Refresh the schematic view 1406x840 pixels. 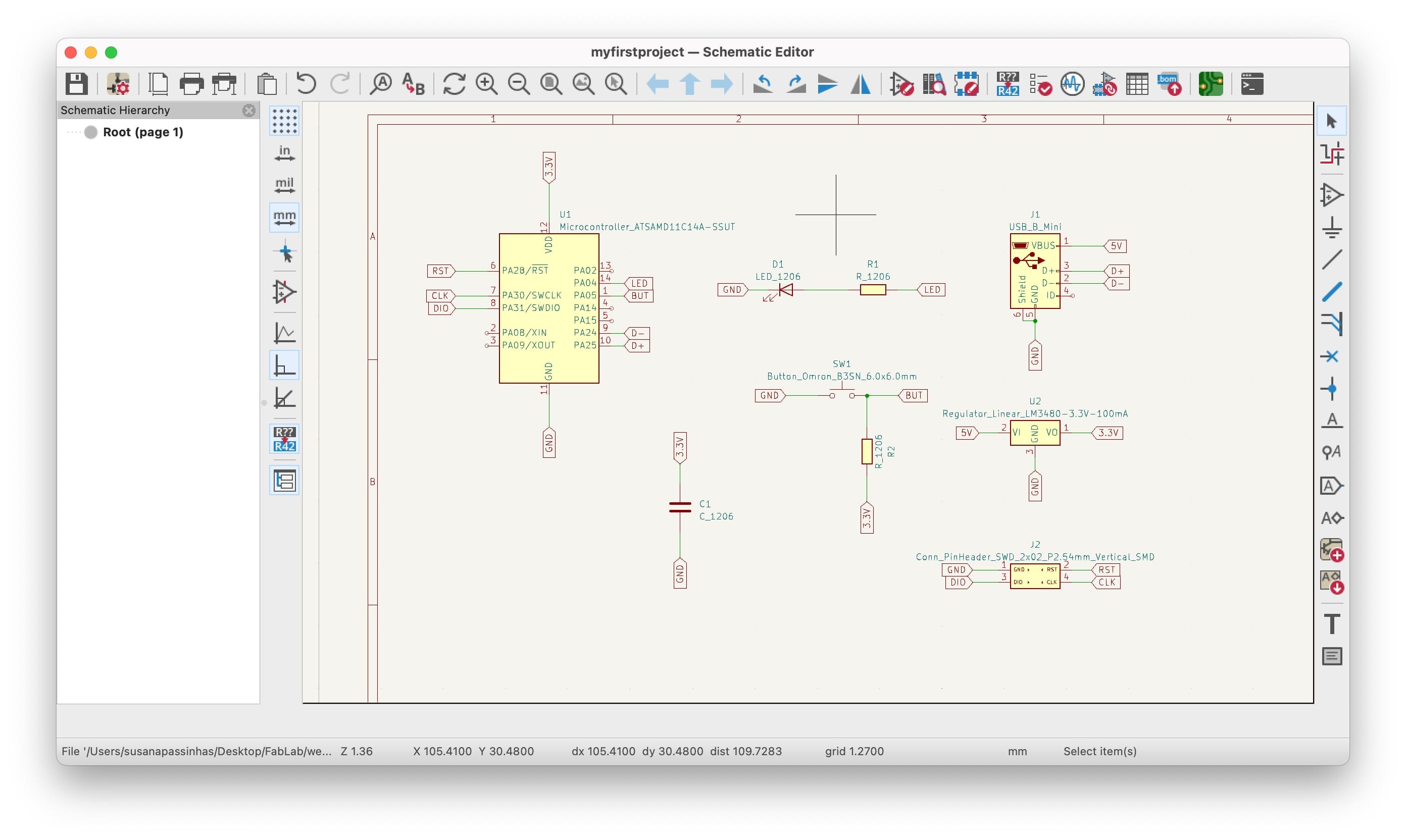click(x=454, y=84)
